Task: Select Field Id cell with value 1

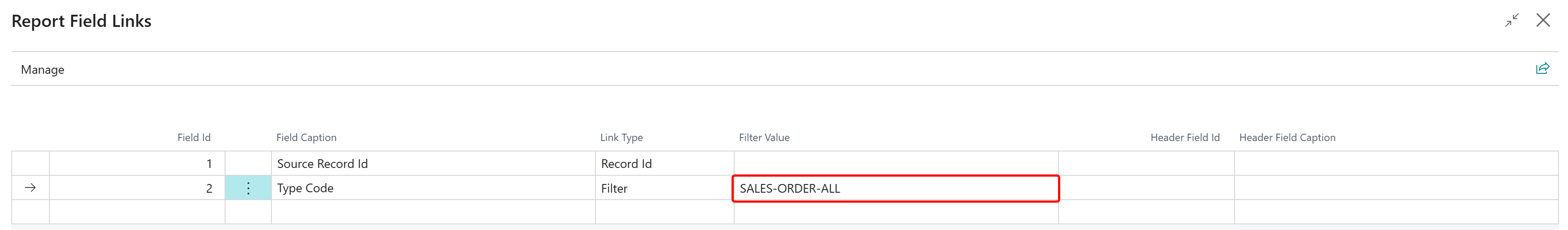Action: pos(137,164)
